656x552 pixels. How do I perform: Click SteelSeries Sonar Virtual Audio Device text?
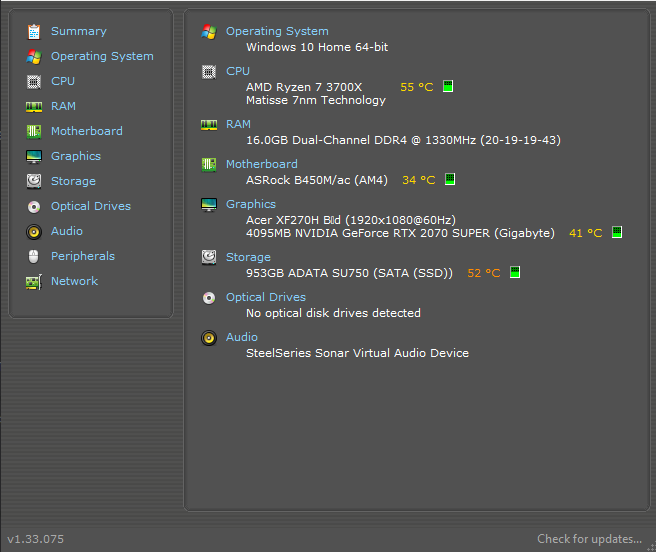(x=357, y=353)
